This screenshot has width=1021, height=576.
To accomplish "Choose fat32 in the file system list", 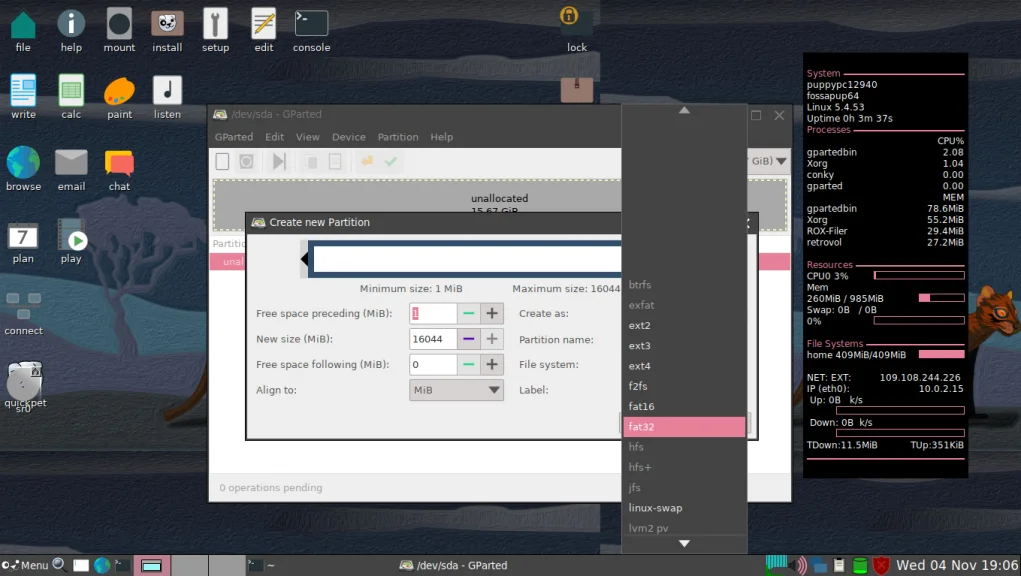I will (684, 426).
